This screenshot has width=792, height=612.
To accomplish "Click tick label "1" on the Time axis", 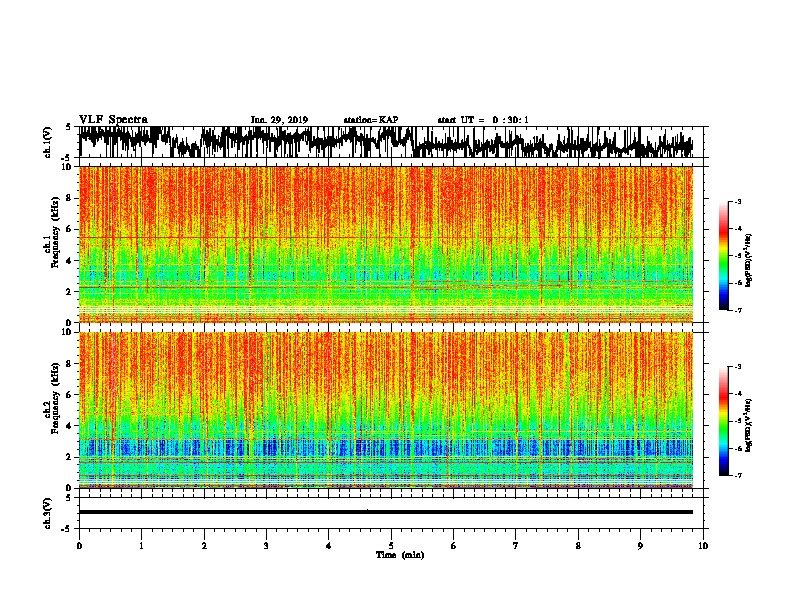I will coord(141,546).
